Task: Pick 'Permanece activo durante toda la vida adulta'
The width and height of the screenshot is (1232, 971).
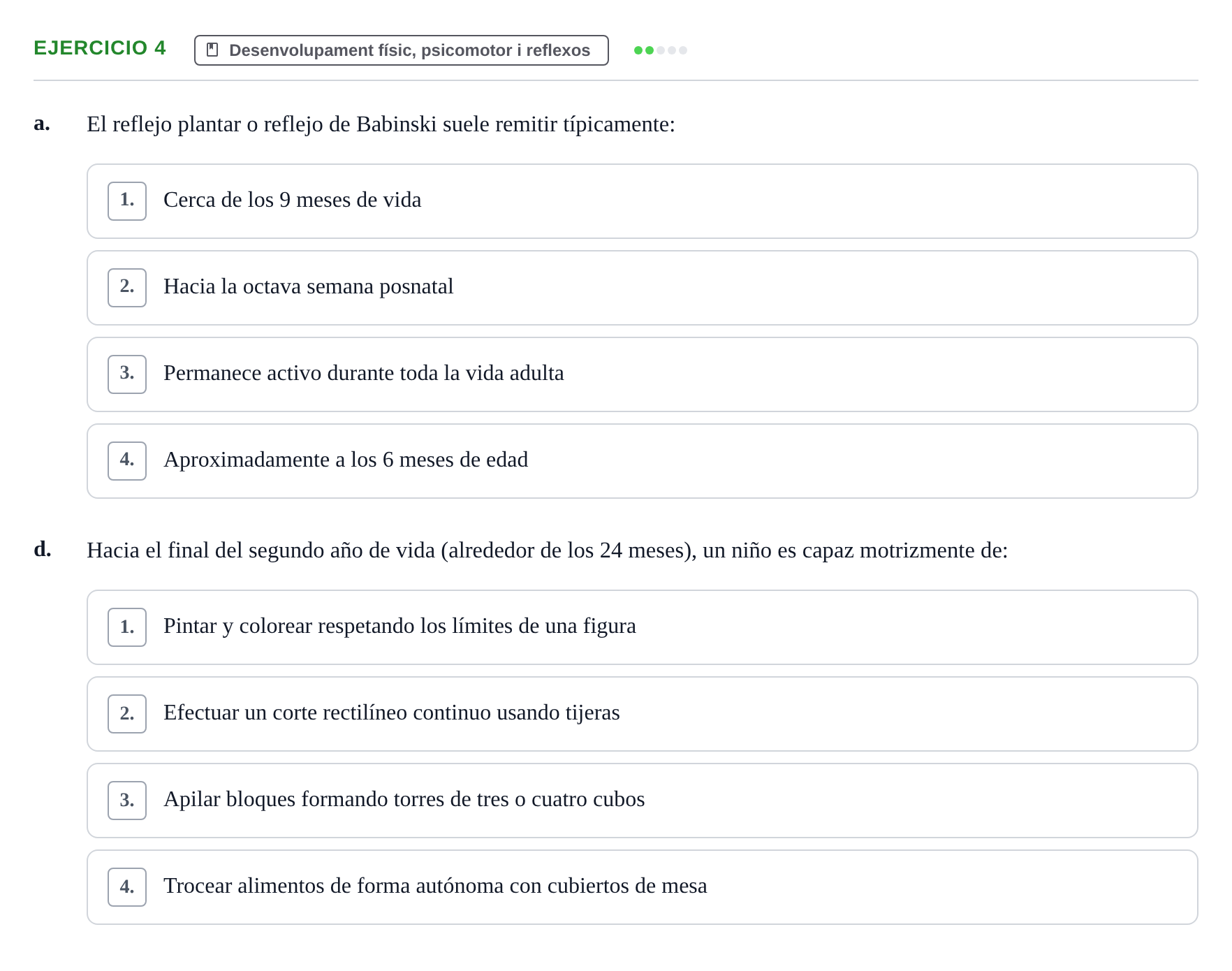Action: tap(643, 374)
